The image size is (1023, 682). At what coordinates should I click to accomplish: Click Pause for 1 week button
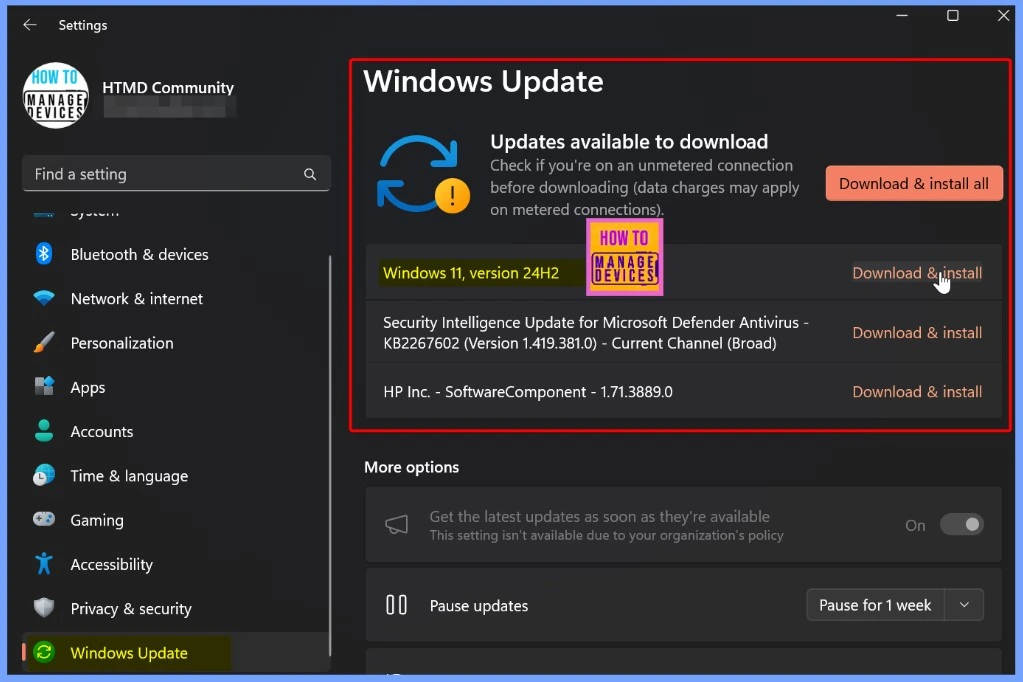point(875,605)
